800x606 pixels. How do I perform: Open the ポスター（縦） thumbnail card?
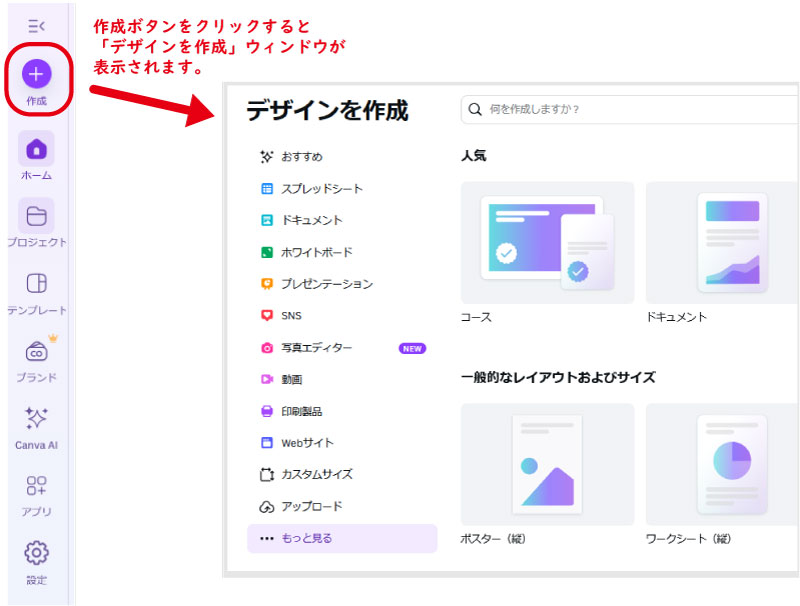coord(547,464)
